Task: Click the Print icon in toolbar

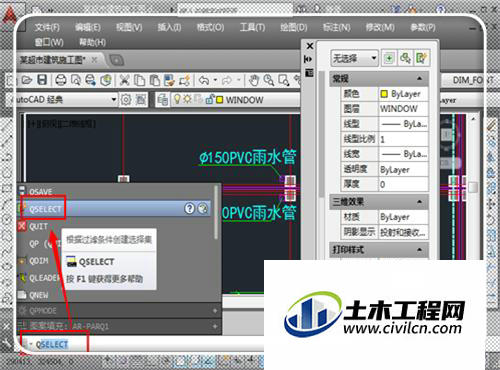Action: 61,80
